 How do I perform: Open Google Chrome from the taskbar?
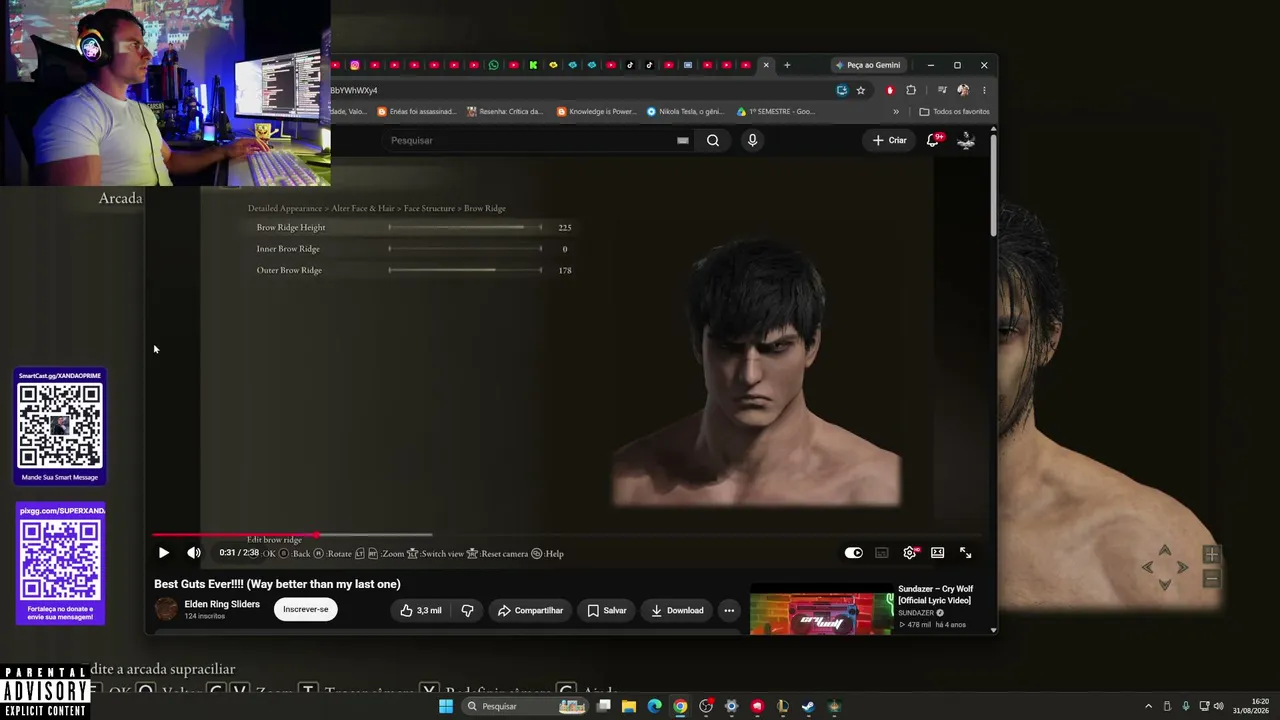click(680, 706)
